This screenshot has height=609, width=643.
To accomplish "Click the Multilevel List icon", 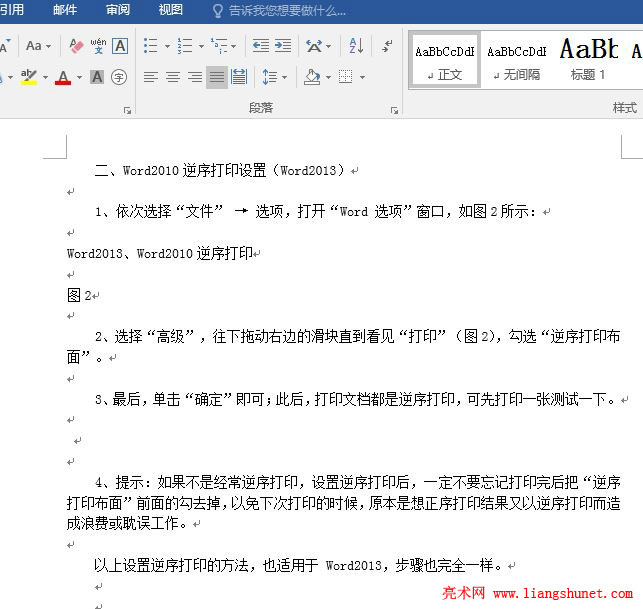I will 219,46.
